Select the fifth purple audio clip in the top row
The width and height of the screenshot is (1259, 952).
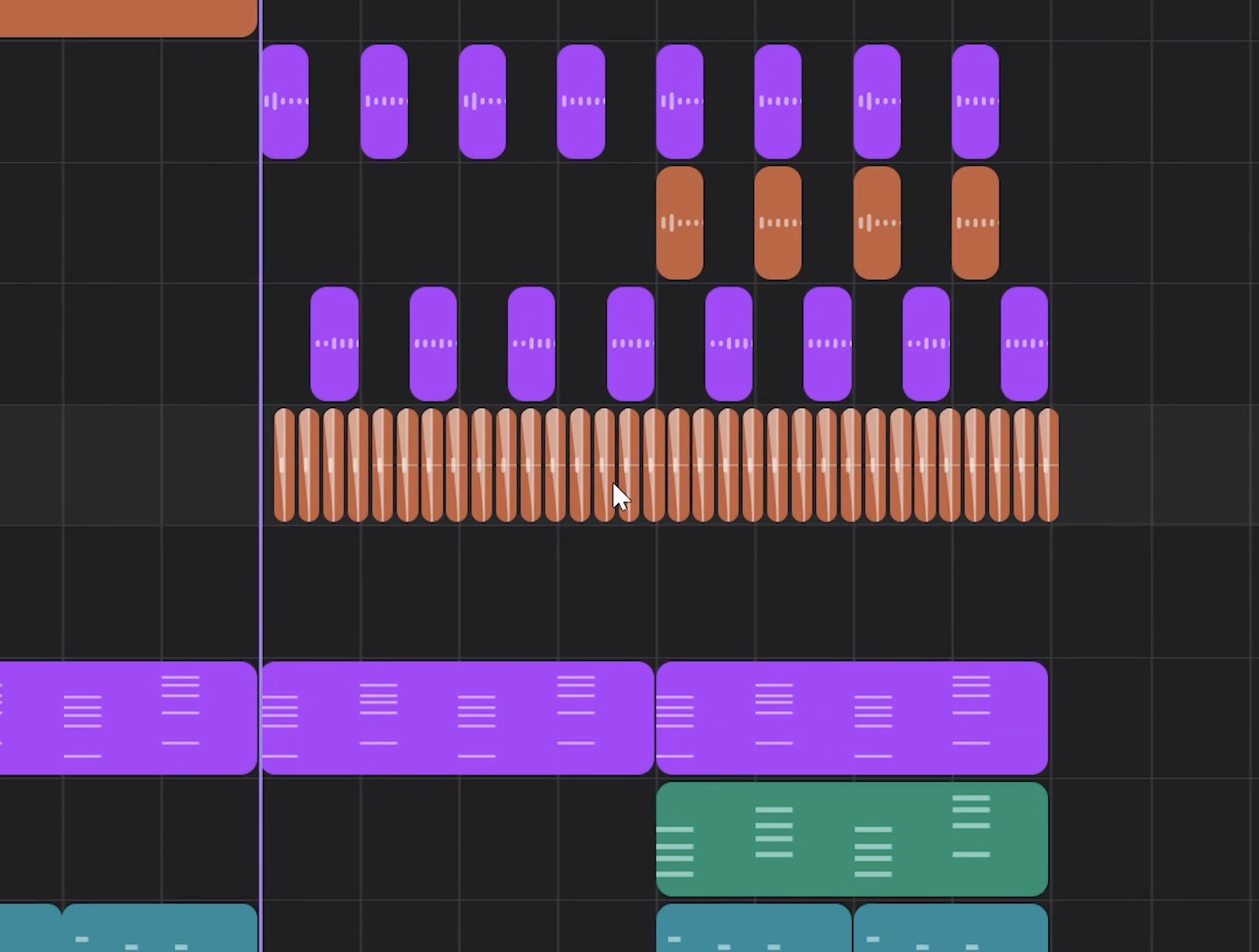[680, 102]
